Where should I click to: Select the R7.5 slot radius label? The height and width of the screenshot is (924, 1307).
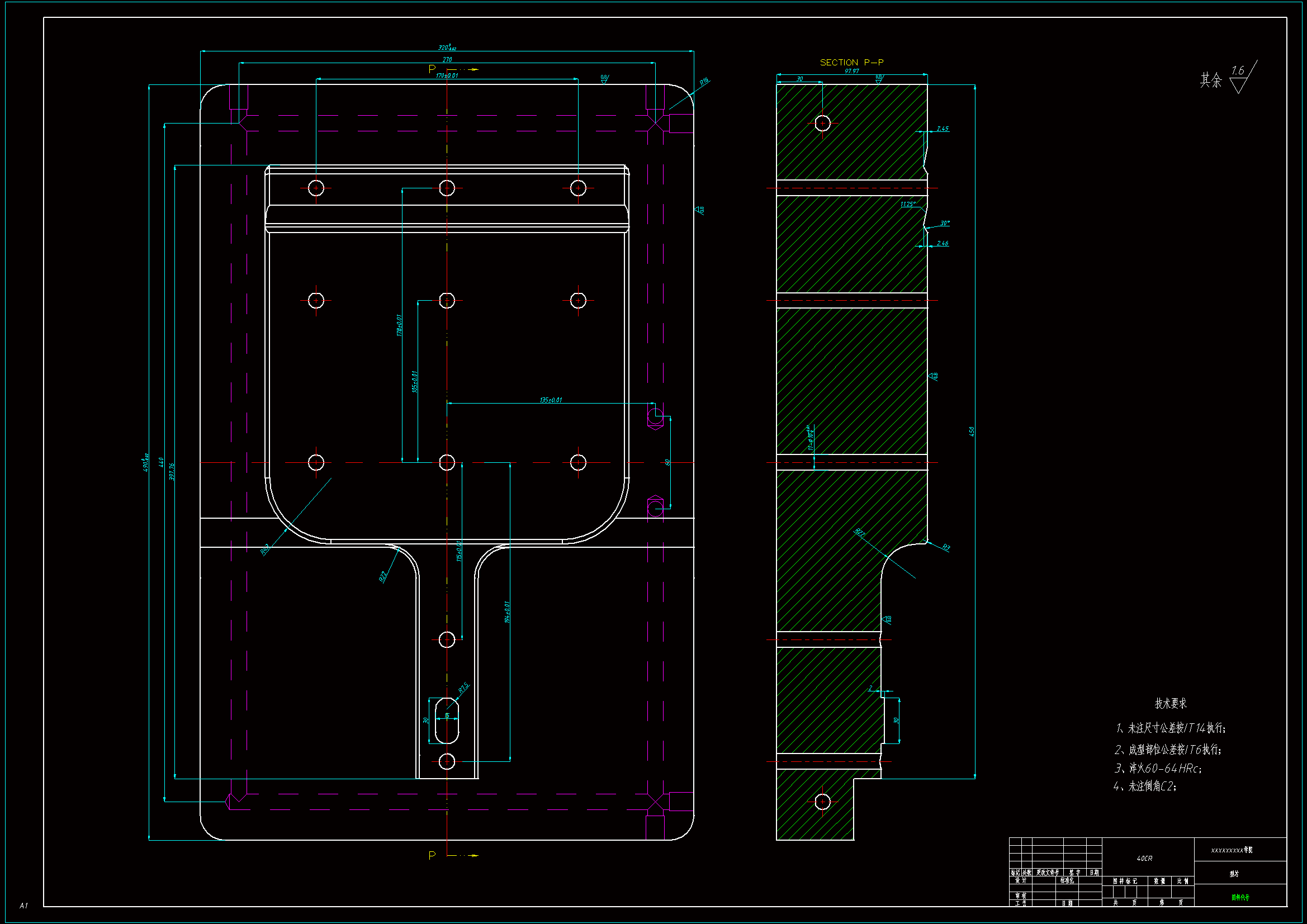(x=463, y=688)
